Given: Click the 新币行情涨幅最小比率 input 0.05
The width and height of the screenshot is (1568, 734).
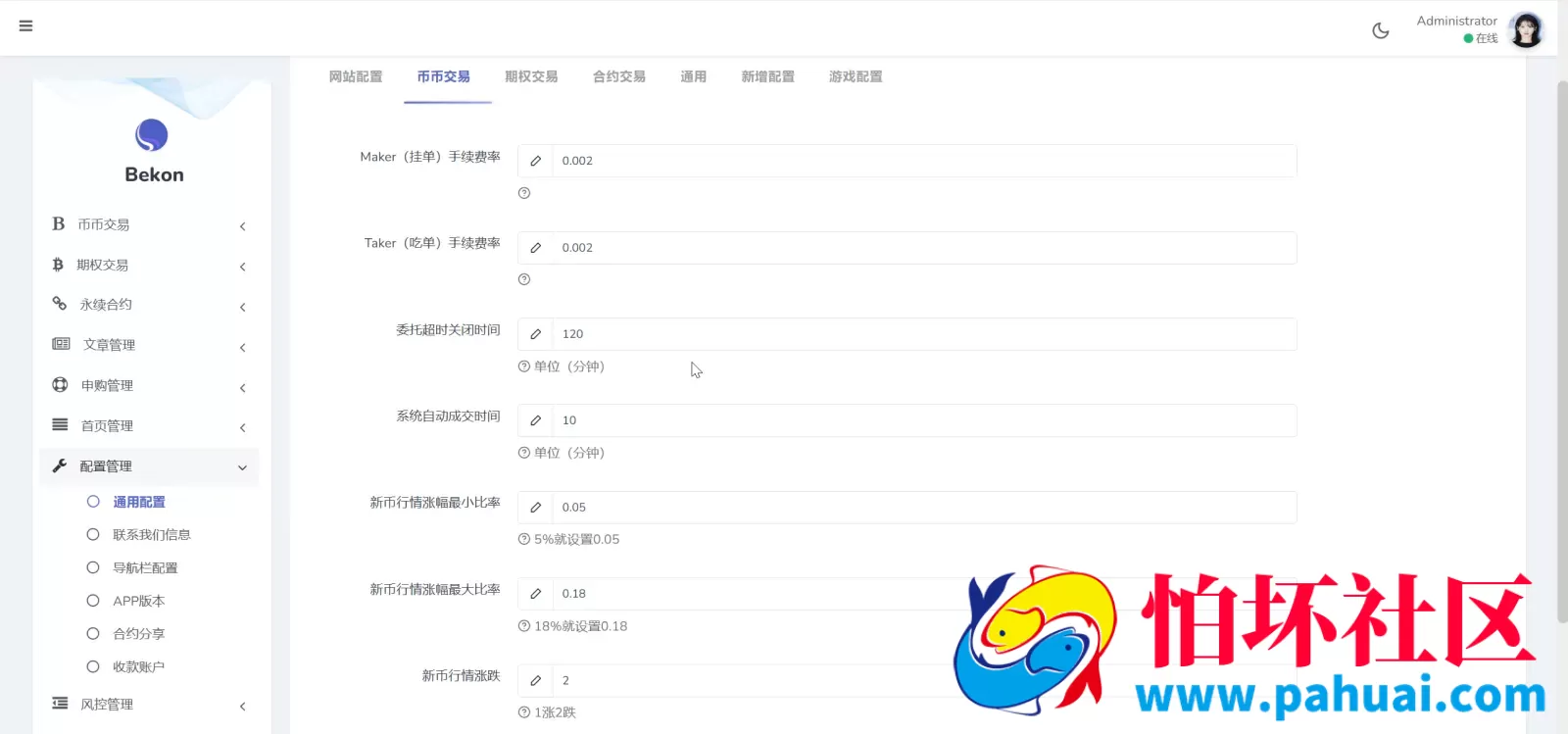Looking at the screenshot, I should (x=924, y=508).
